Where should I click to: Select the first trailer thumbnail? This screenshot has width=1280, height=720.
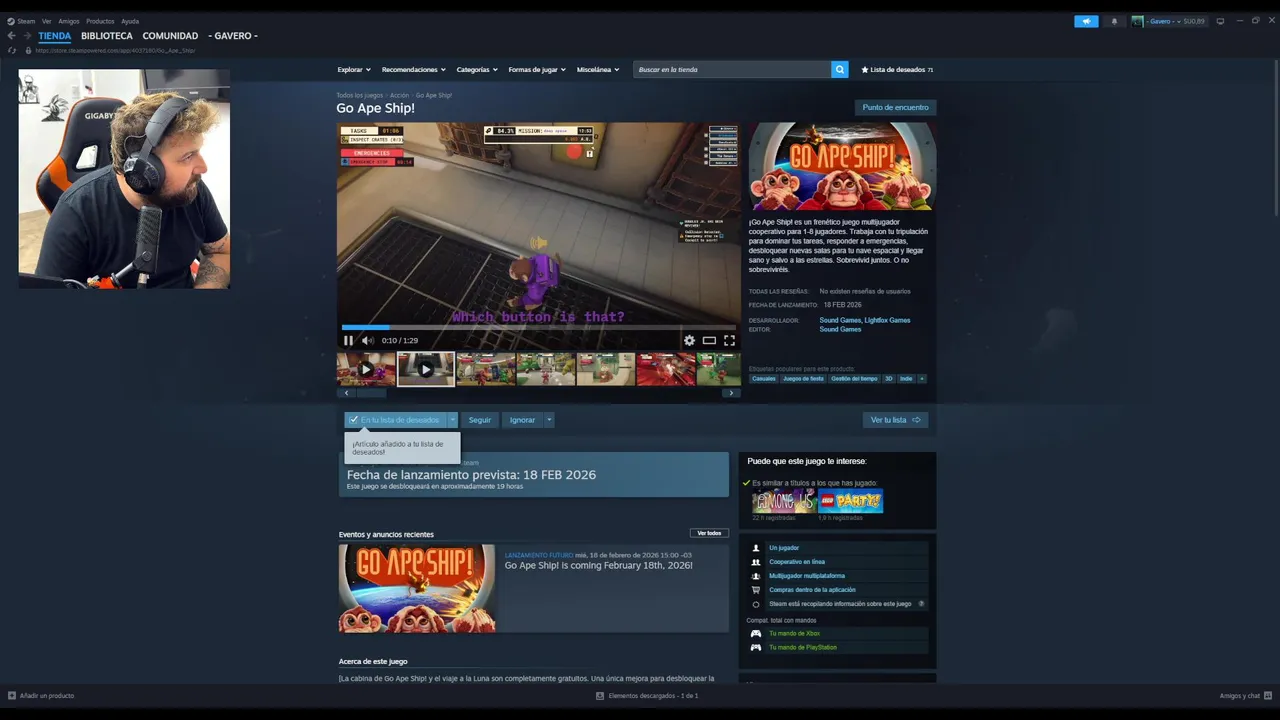click(x=366, y=369)
